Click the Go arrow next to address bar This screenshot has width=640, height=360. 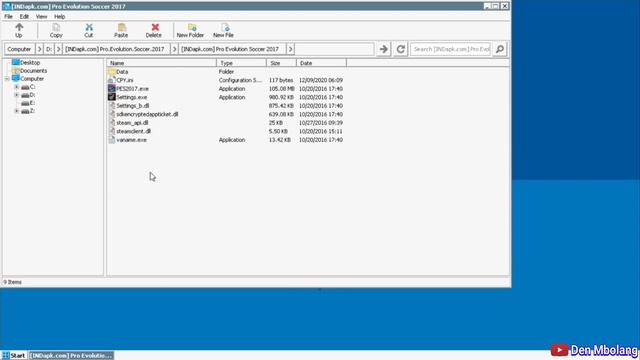tap(384, 49)
